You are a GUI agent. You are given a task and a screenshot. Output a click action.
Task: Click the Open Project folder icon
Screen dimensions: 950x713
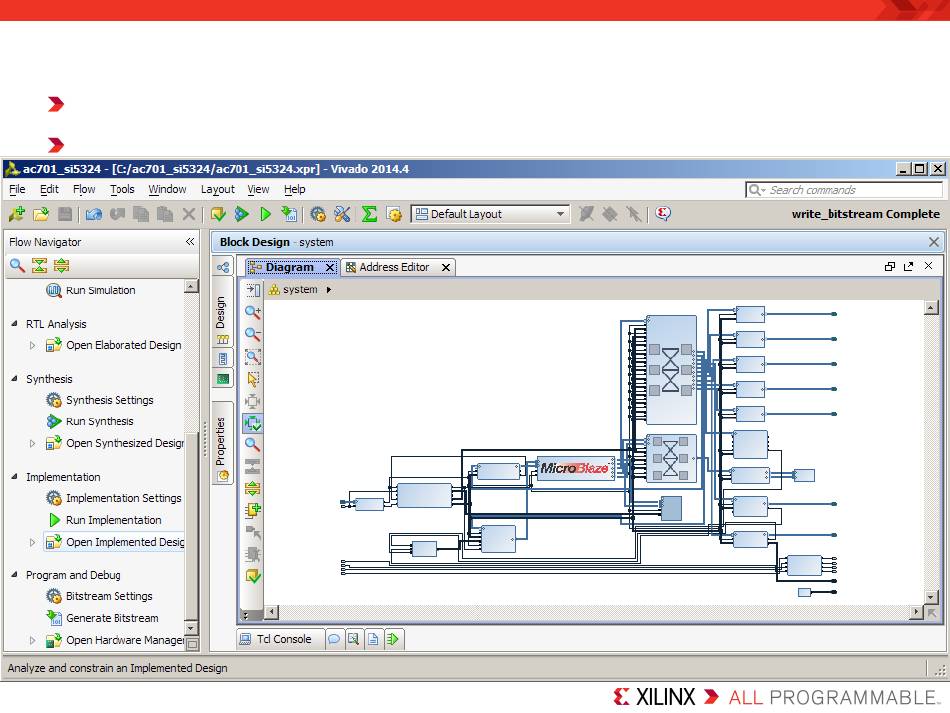(41, 214)
